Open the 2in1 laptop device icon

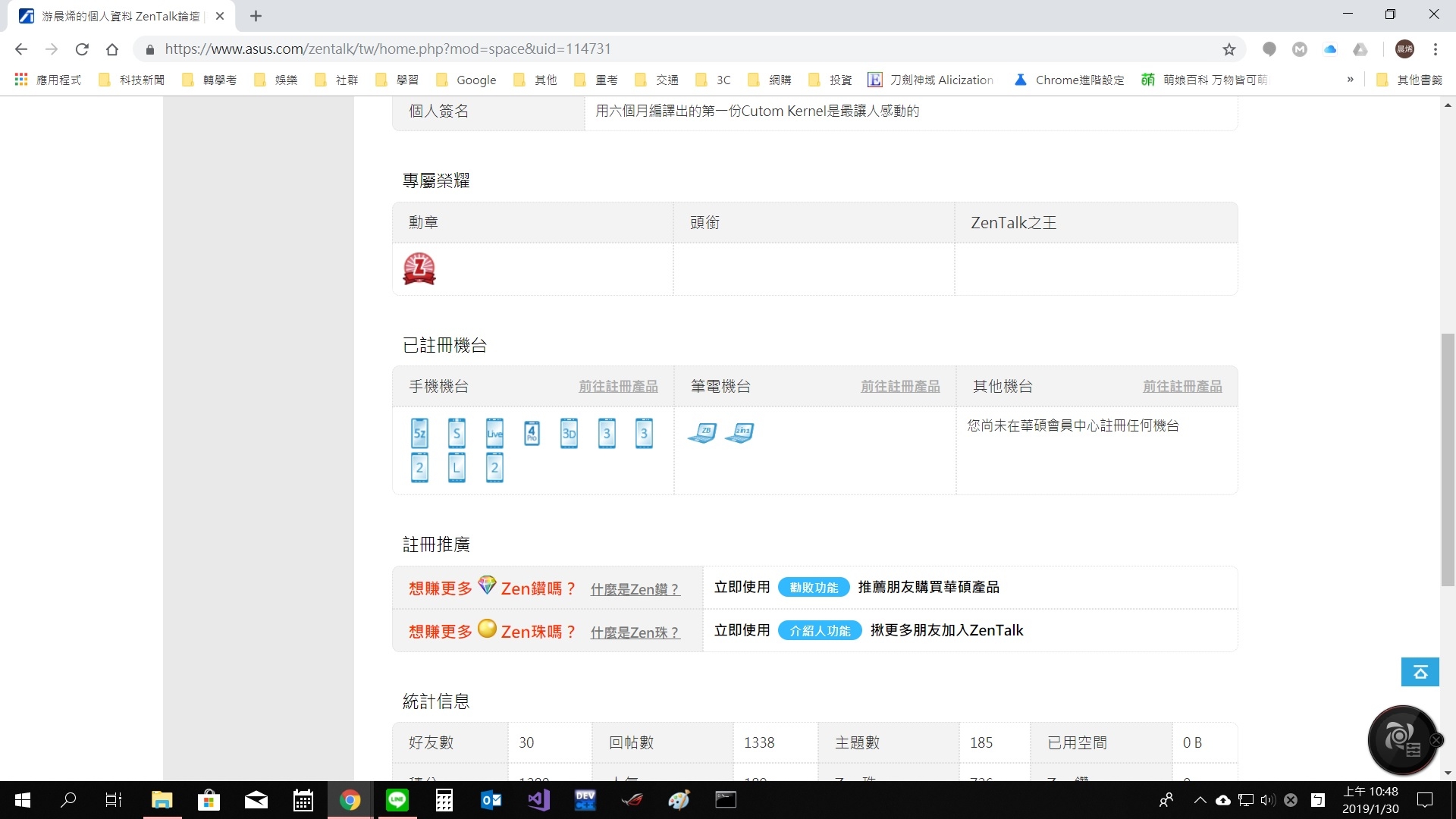pos(739,432)
